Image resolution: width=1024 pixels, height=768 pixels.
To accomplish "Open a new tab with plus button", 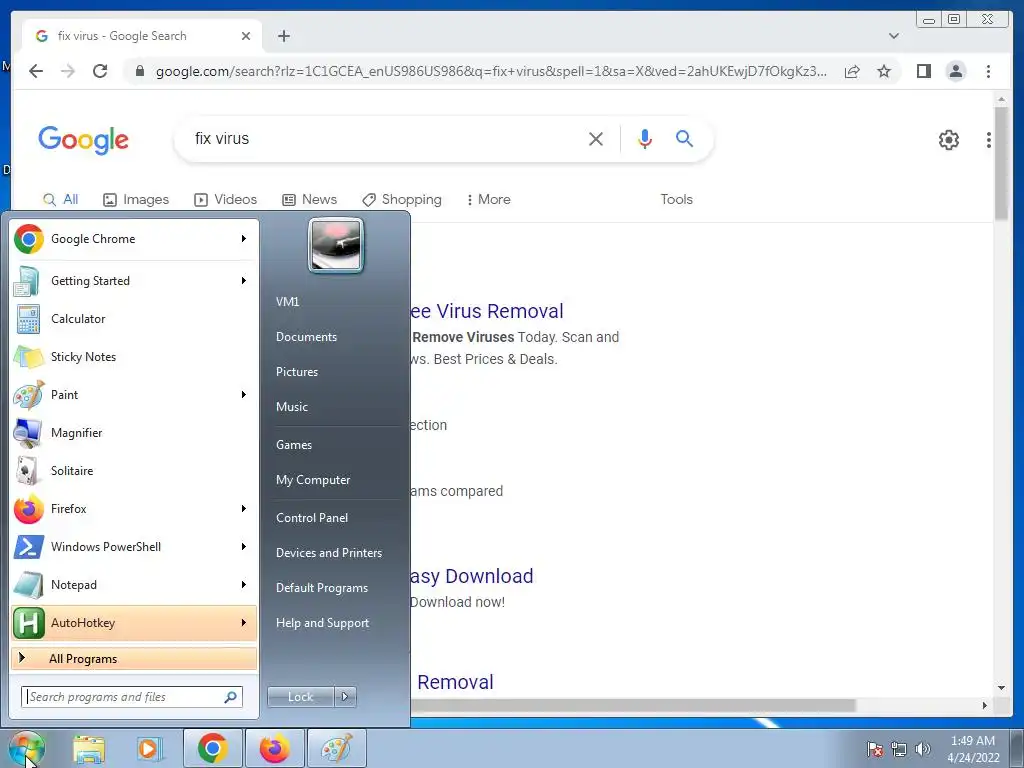I will [x=283, y=36].
